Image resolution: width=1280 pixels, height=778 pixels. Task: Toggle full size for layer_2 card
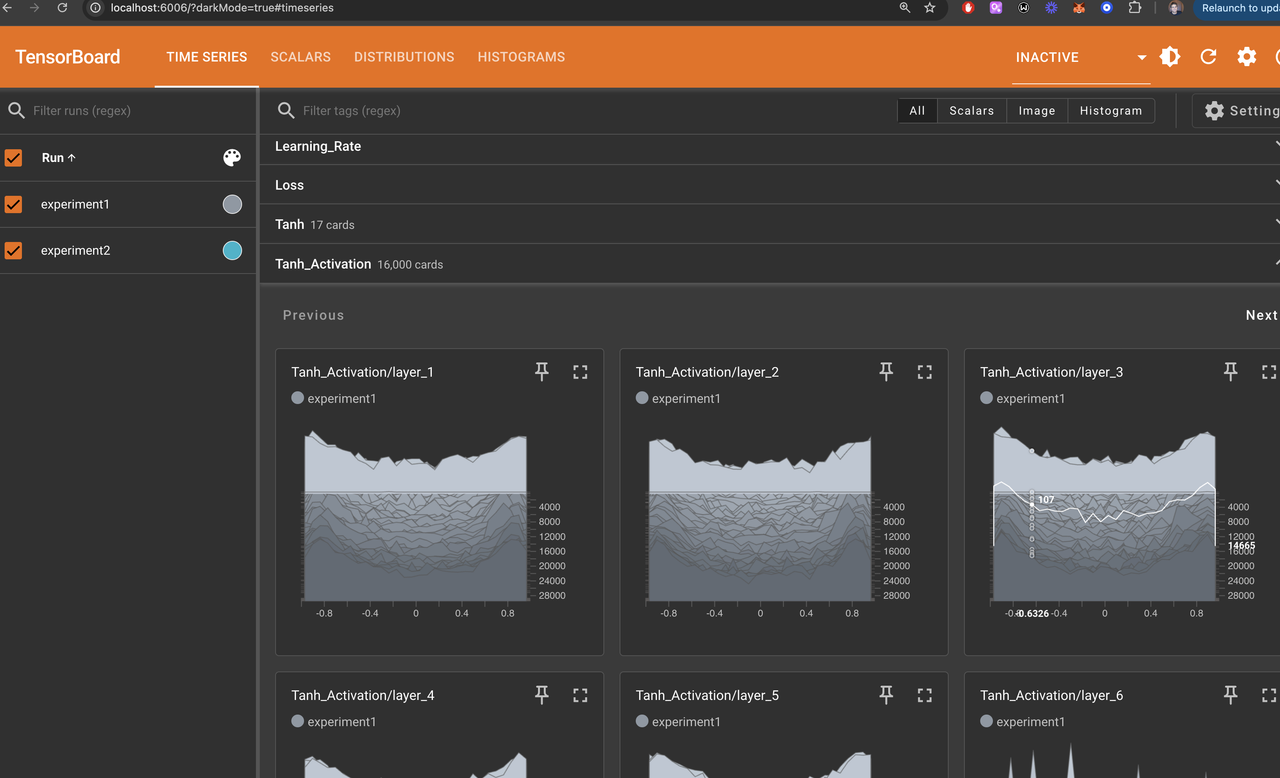[x=924, y=372]
